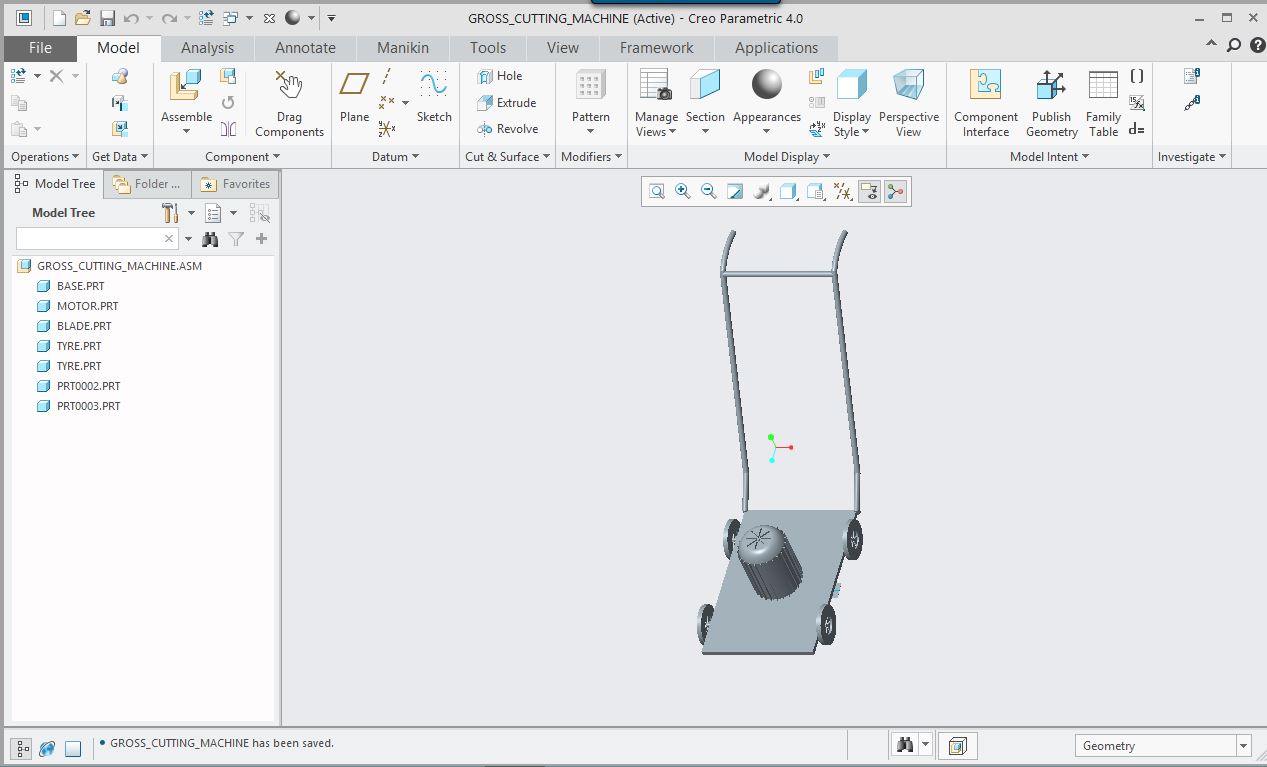Select BLADE.PRT in the model tree
This screenshot has width=1267, height=767.
pyautogui.click(x=74, y=326)
